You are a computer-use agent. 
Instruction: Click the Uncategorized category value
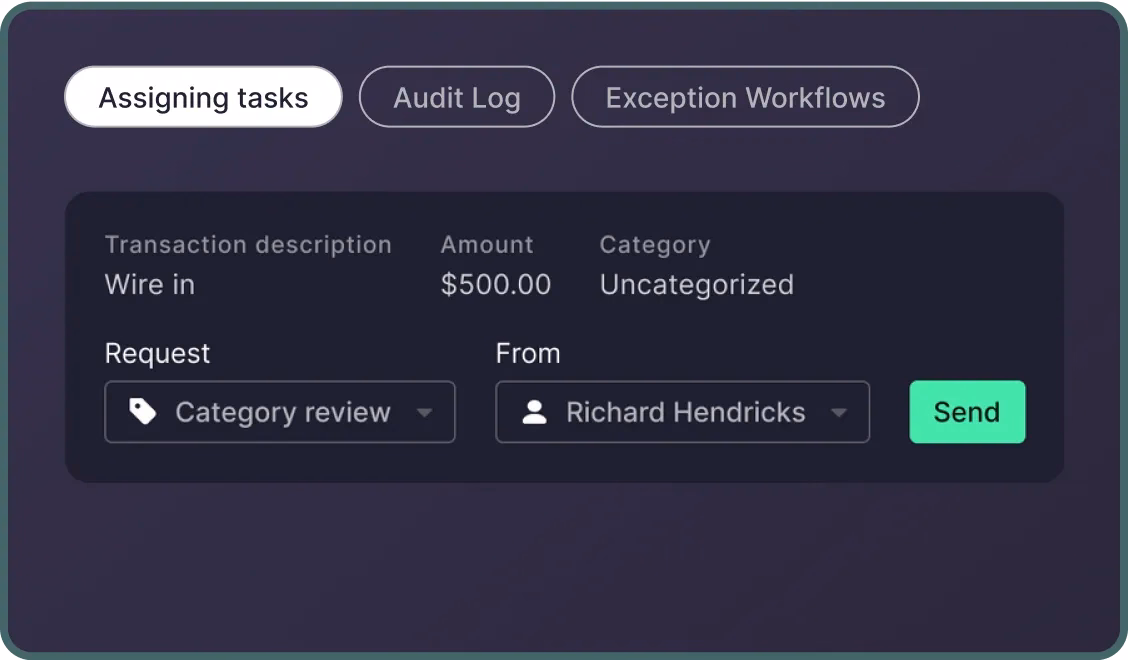(x=697, y=285)
